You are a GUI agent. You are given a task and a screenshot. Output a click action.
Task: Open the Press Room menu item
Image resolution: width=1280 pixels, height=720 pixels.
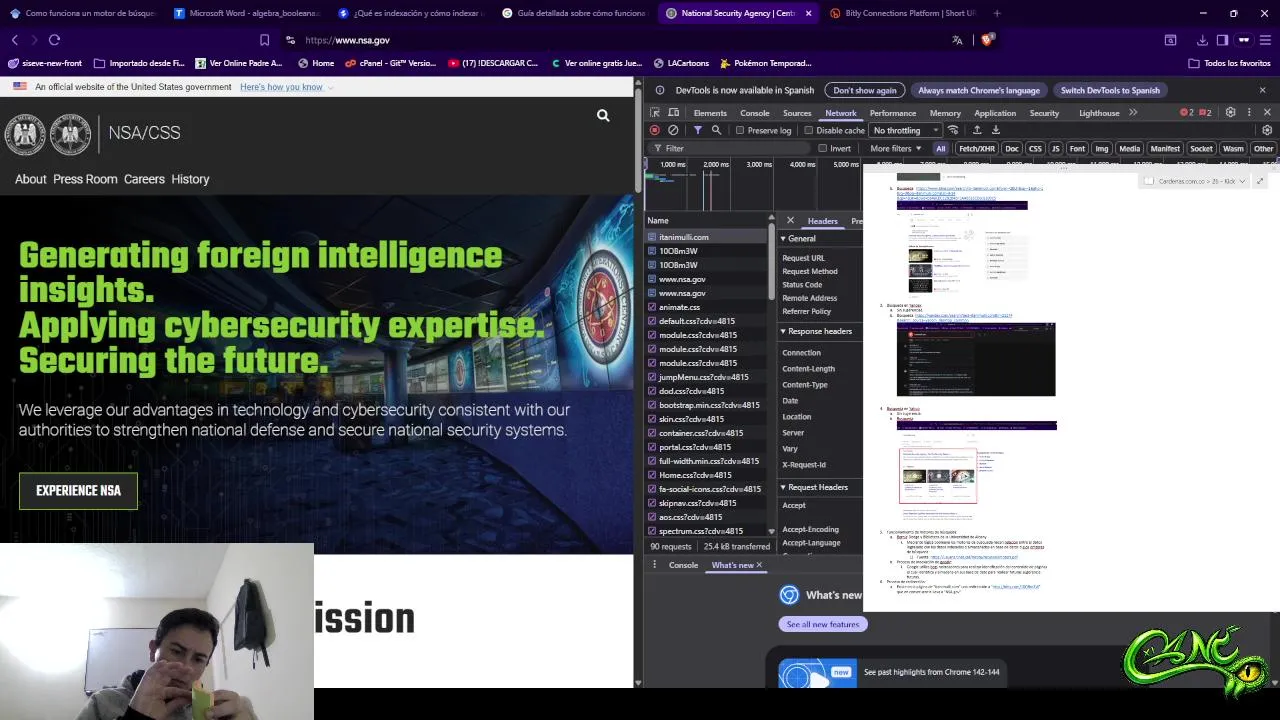click(85, 179)
